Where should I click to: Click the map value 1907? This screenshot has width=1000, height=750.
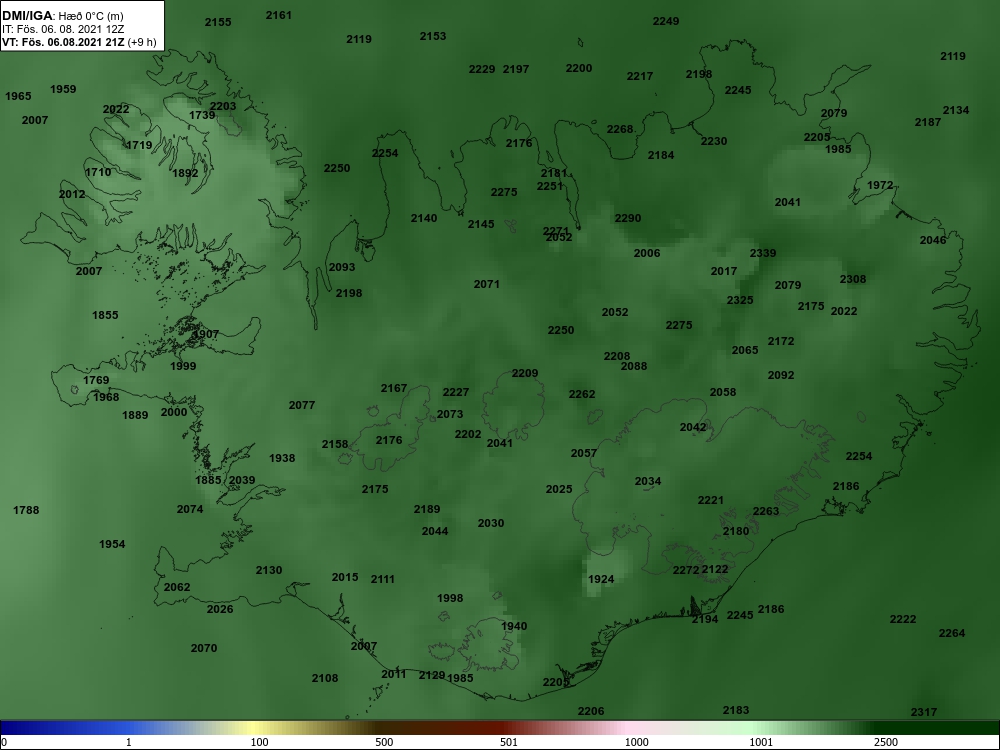[x=205, y=334]
